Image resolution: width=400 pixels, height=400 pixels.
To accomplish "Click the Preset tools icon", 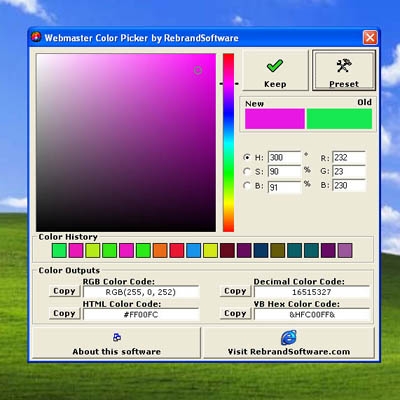I will coord(344,65).
